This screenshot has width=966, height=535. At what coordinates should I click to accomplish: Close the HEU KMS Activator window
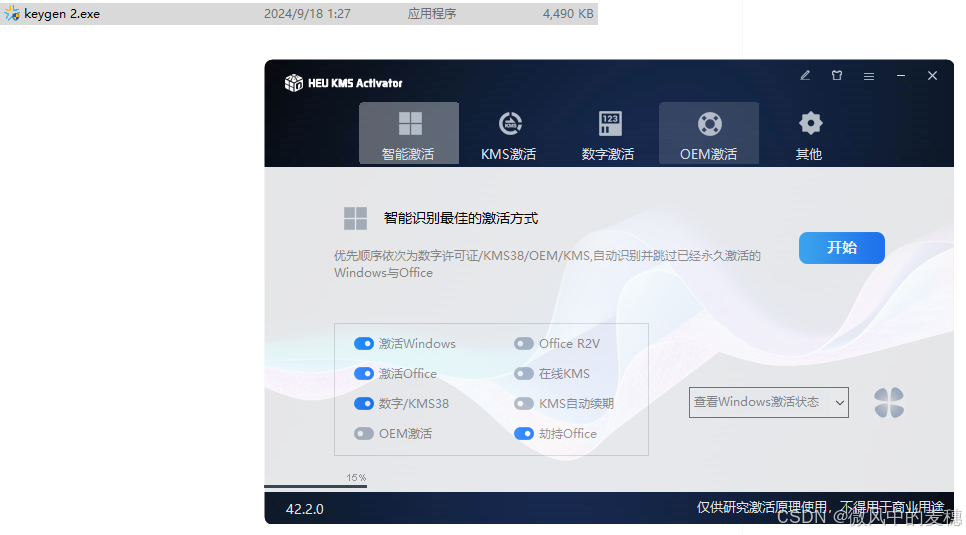click(932, 76)
